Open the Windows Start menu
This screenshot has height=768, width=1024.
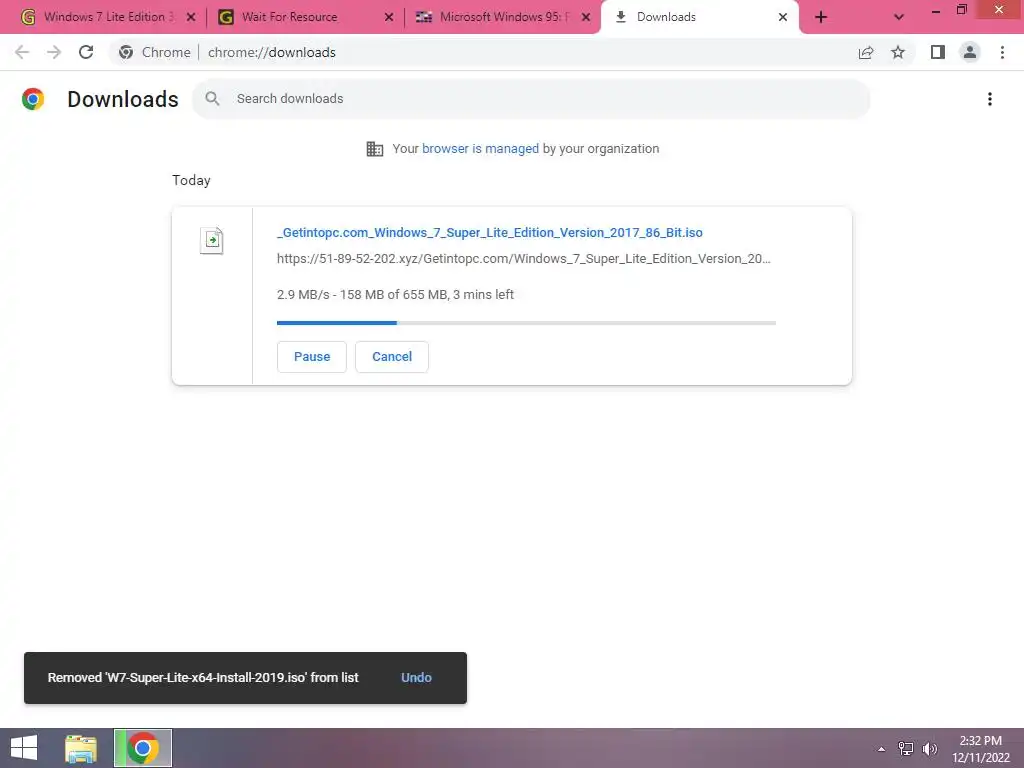tap(24, 748)
